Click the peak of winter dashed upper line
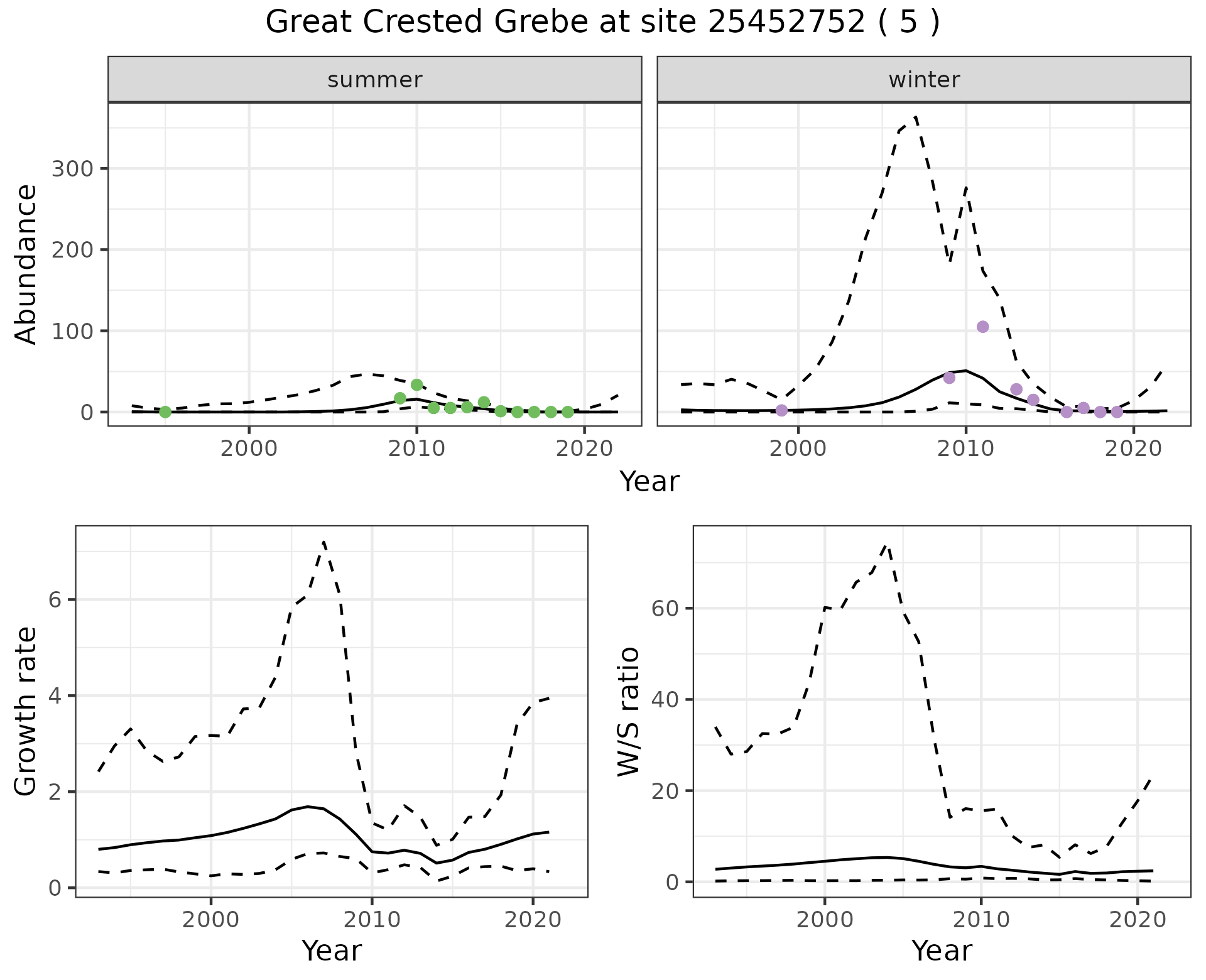1206x980 pixels. coord(916,117)
